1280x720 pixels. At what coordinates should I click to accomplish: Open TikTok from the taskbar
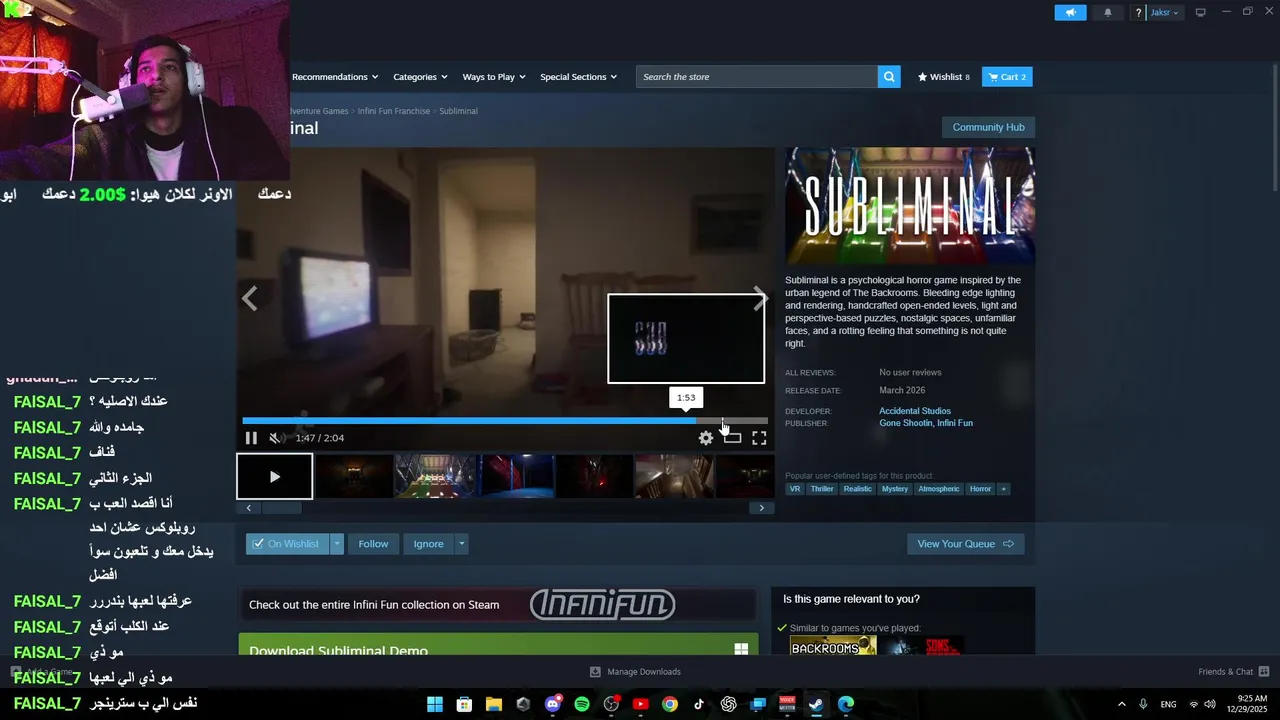click(x=699, y=704)
